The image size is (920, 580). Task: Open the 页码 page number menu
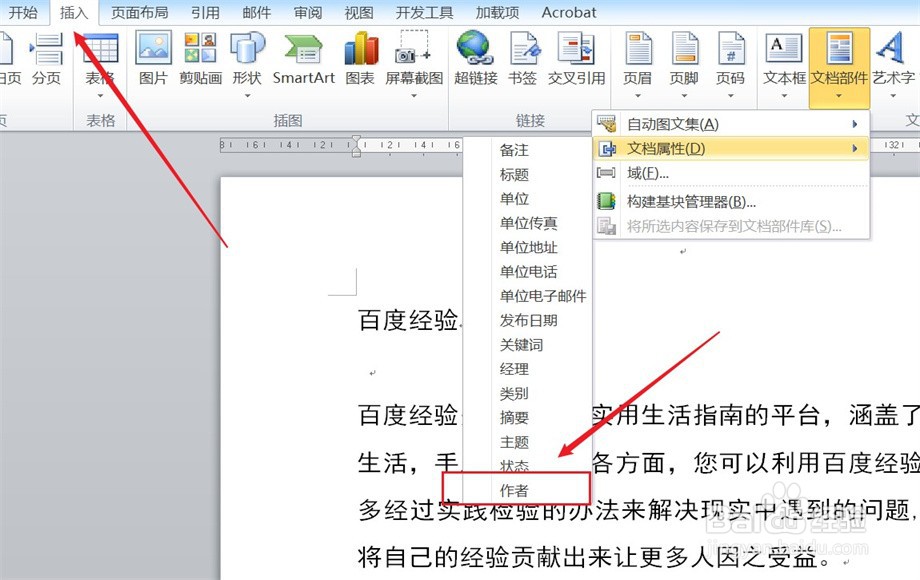[x=730, y=63]
